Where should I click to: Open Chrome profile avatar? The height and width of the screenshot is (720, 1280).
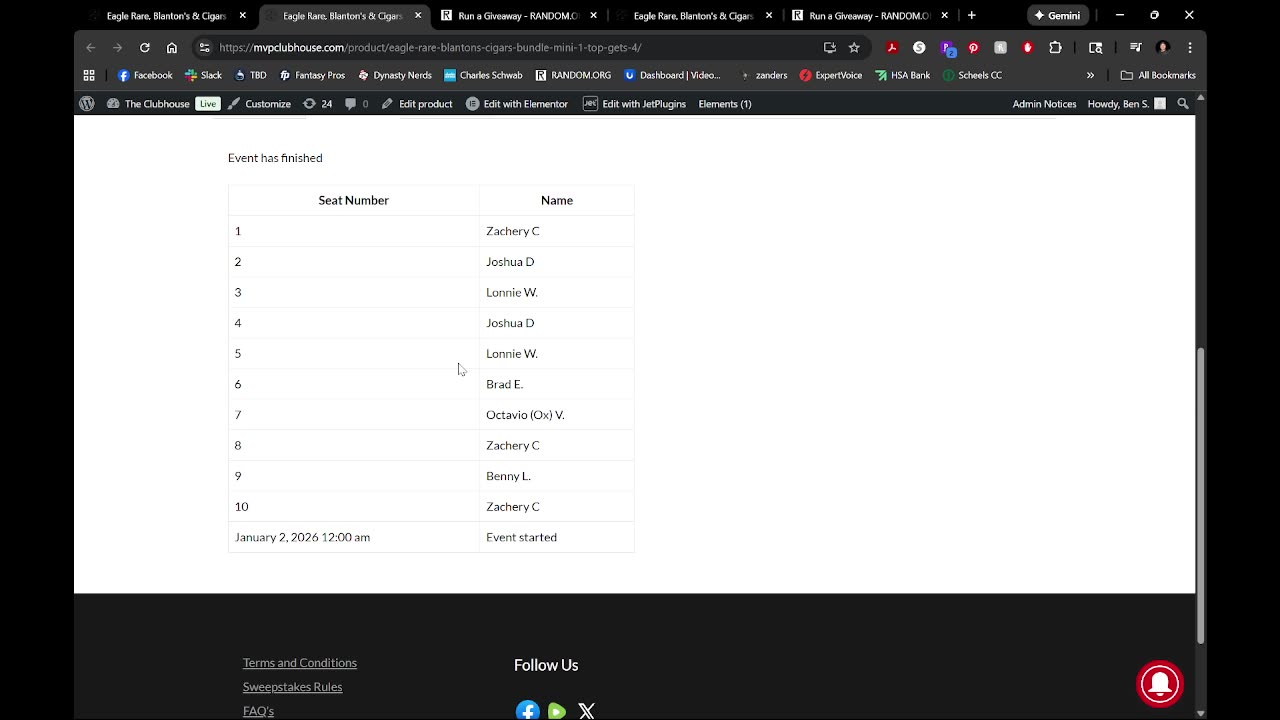[1163, 47]
